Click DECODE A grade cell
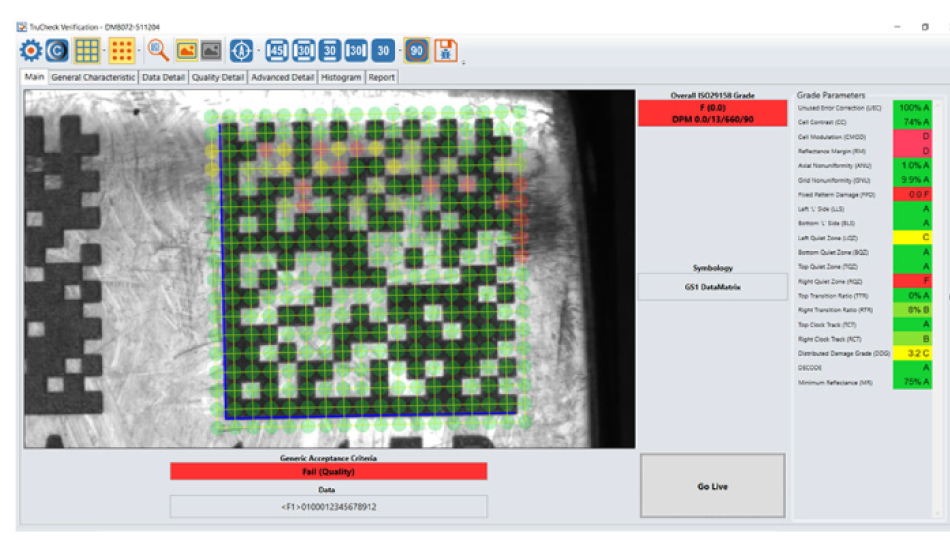 912,368
